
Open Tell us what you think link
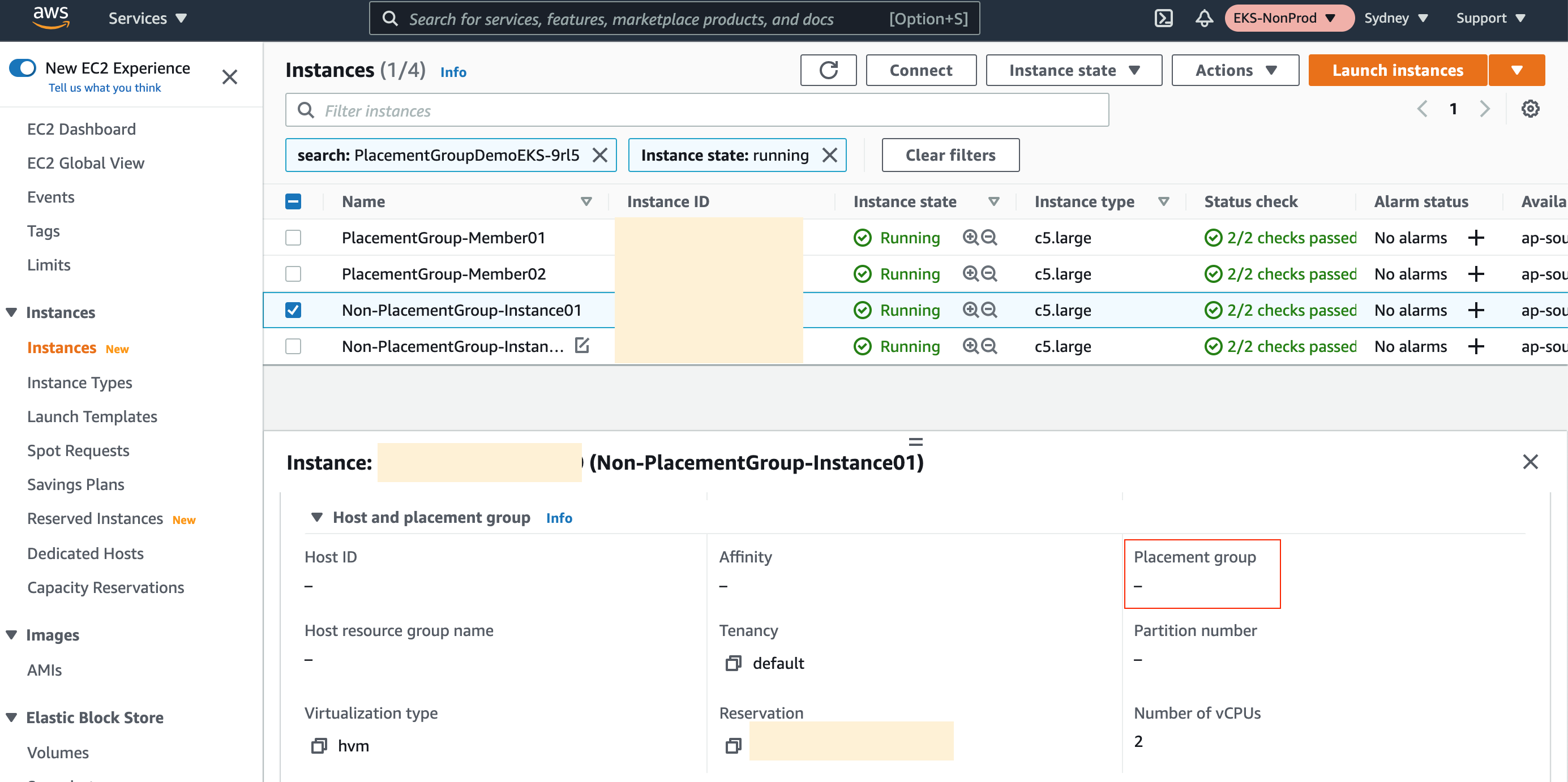coord(104,88)
